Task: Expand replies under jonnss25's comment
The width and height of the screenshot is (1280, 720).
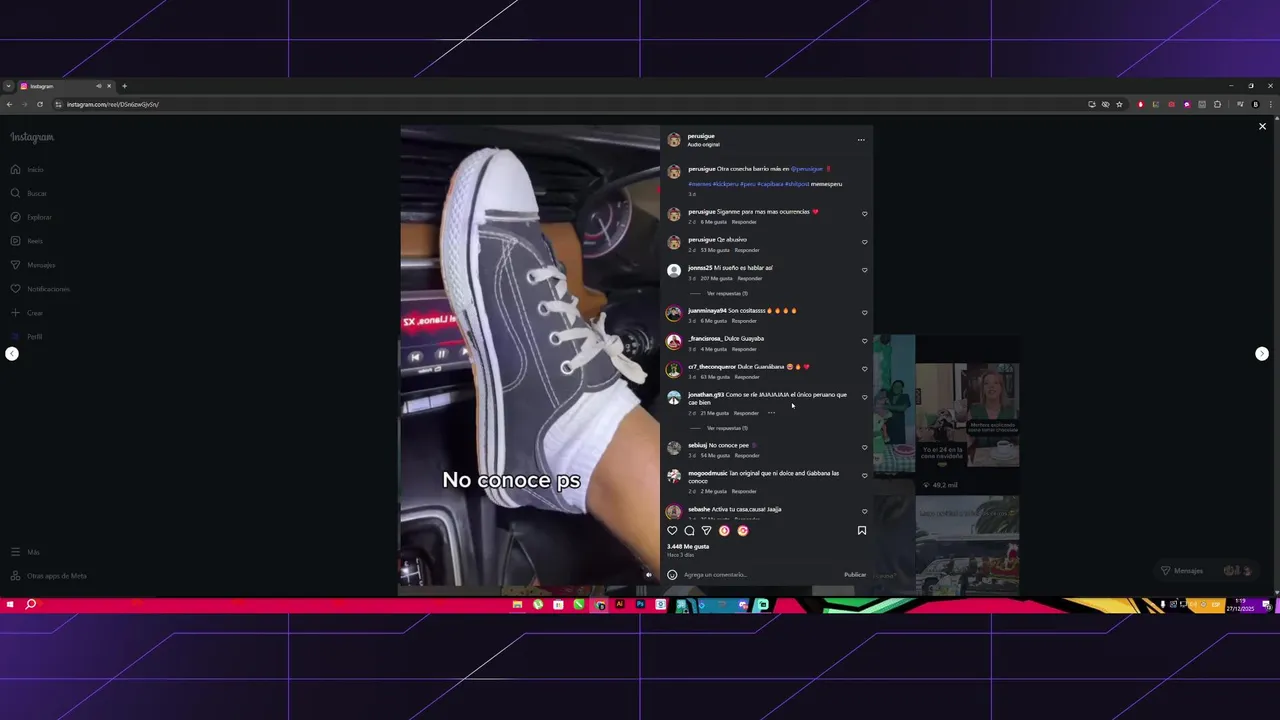Action: point(727,293)
